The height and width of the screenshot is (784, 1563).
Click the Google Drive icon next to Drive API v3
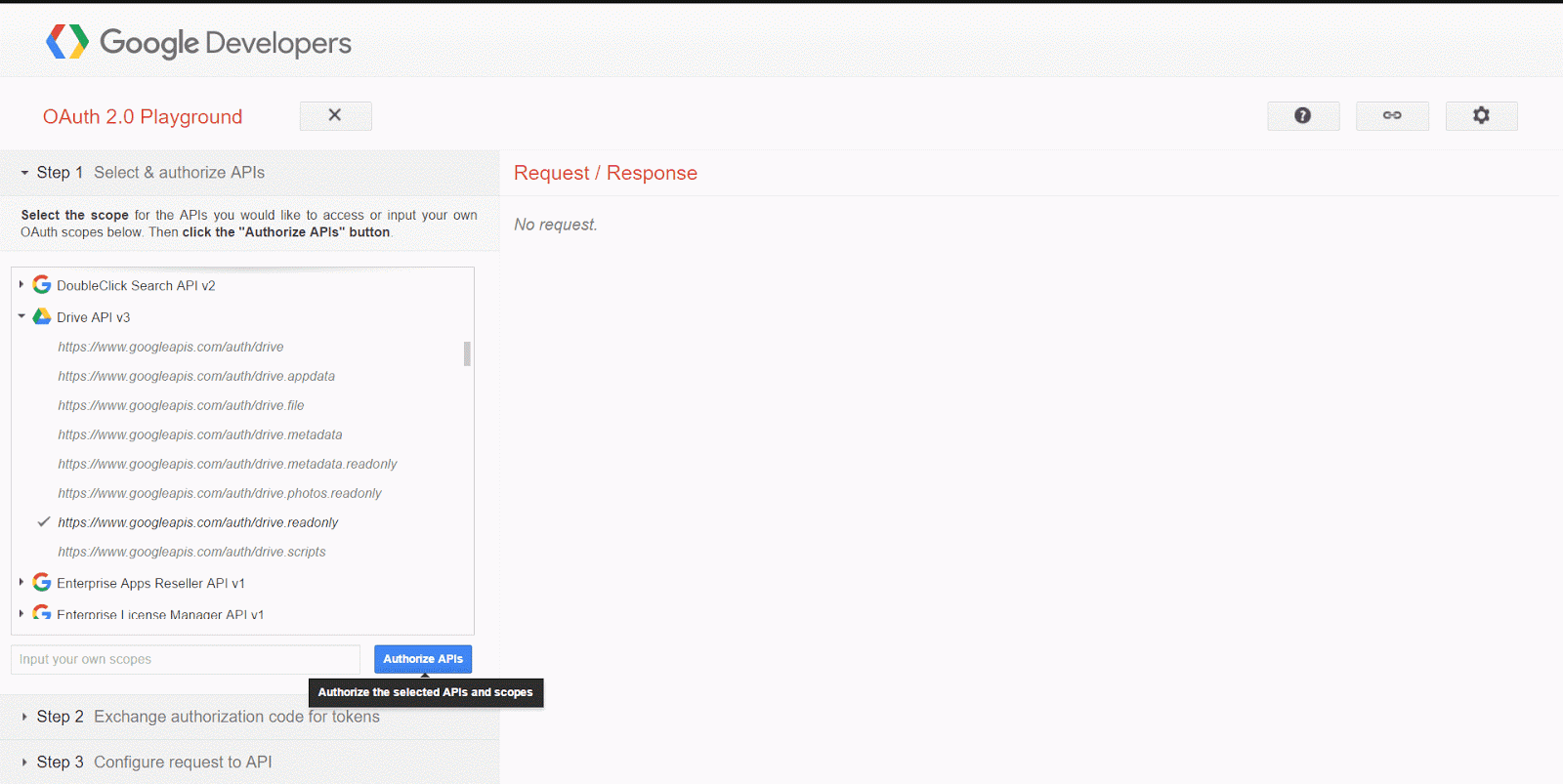pyautogui.click(x=42, y=316)
